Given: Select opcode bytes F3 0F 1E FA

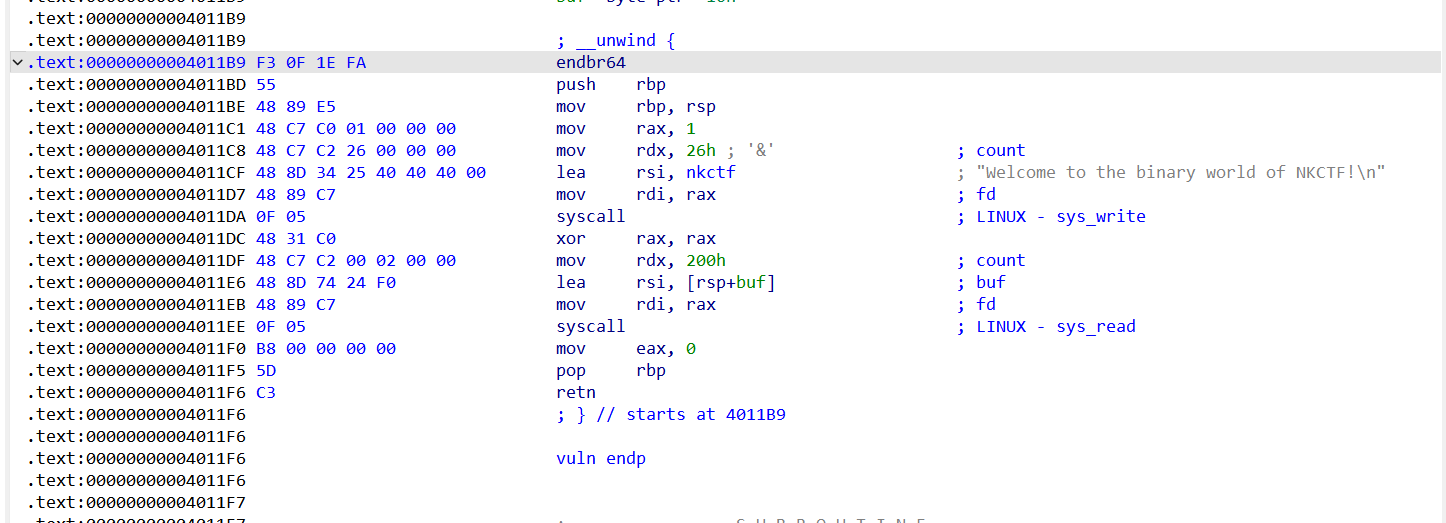Looking at the screenshot, I should coord(311,63).
